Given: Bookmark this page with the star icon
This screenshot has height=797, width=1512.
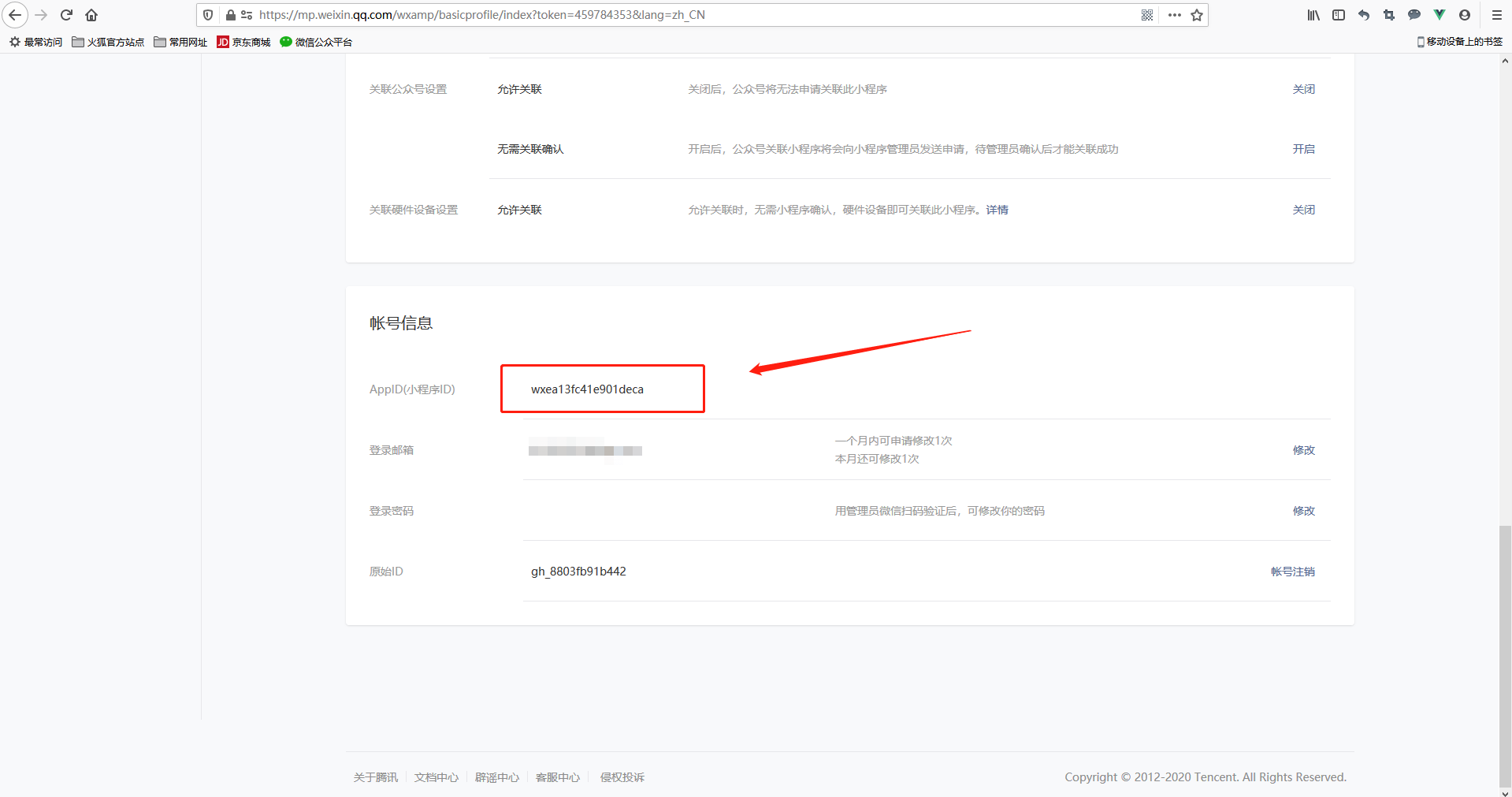Looking at the screenshot, I should 1197,15.
